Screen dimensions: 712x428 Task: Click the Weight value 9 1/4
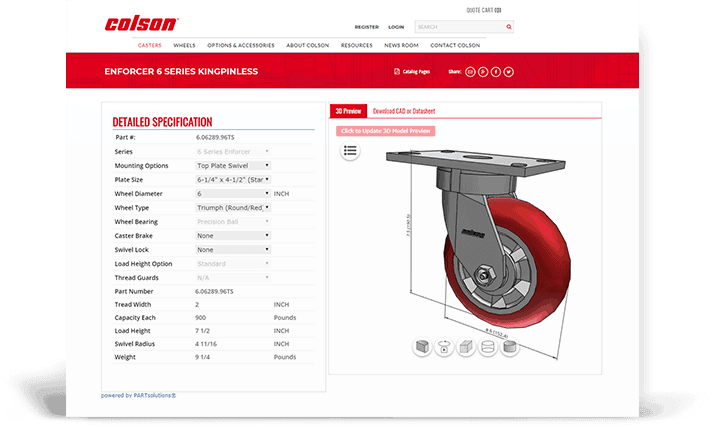coord(203,357)
